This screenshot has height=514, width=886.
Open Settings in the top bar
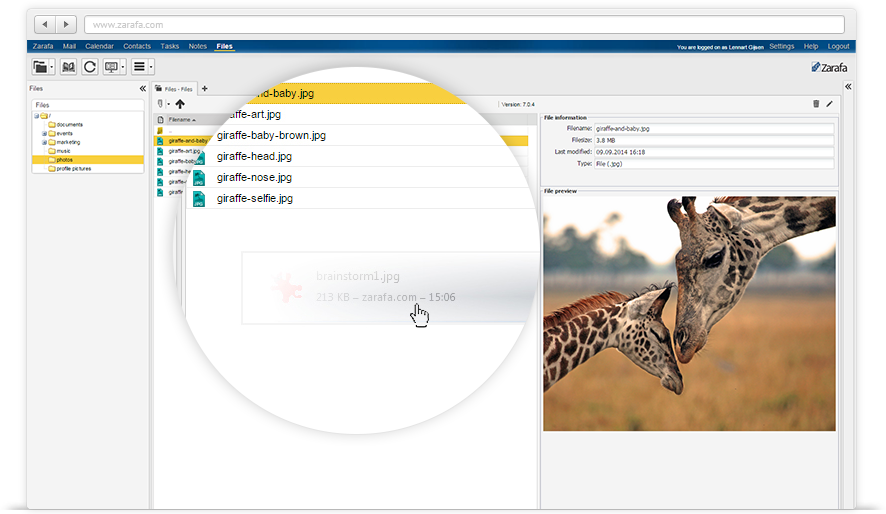coord(781,46)
